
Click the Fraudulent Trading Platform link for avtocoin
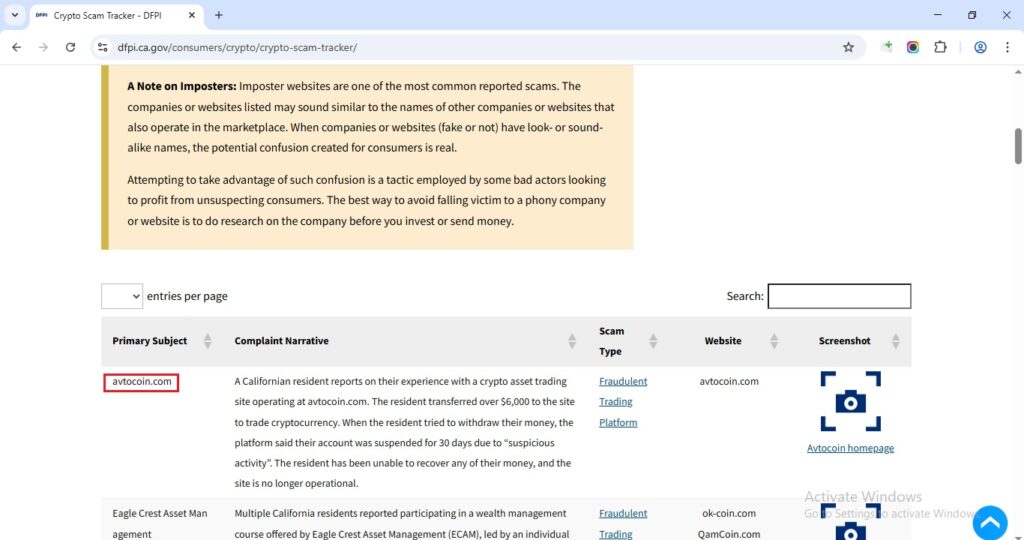click(x=622, y=401)
